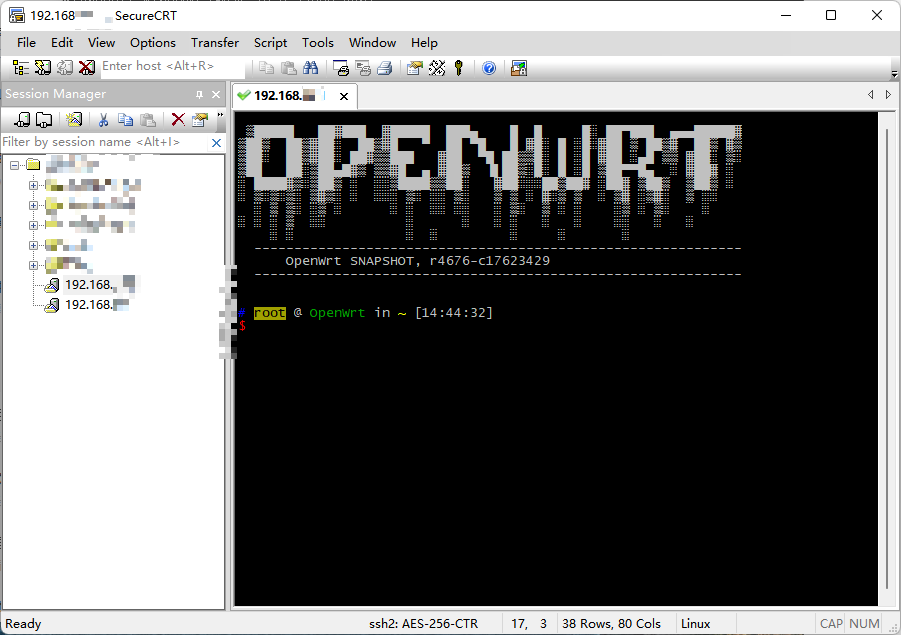Open the Options menu
The image size is (901, 635).
coord(153,43)
